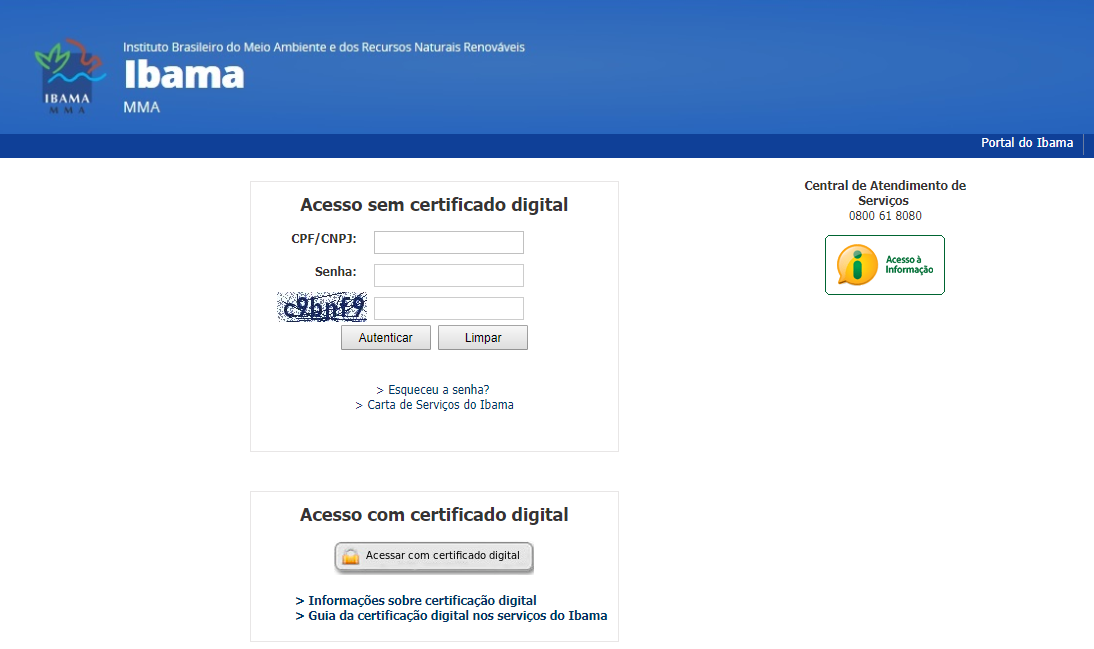Click the Senha label
1094x649 pixels.
pos(336,271)
